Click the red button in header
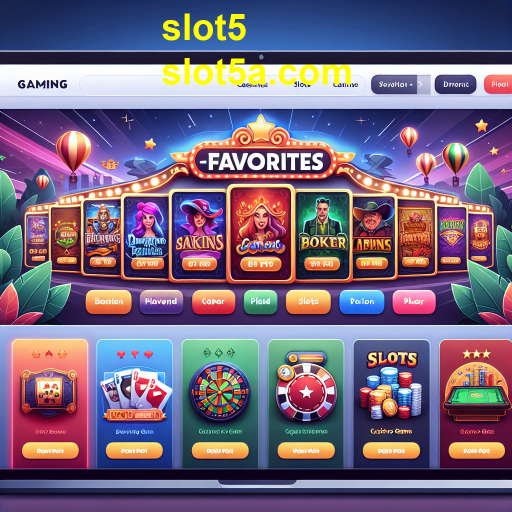512x512 pixels. pyautogui.click(x=498, y=84)
